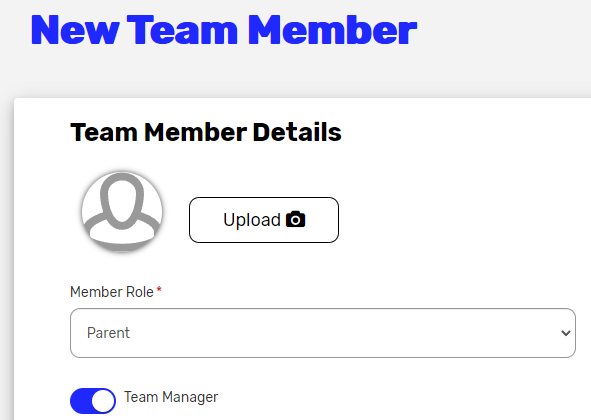Click the blue word Member in page title

[x=332, y=30]
